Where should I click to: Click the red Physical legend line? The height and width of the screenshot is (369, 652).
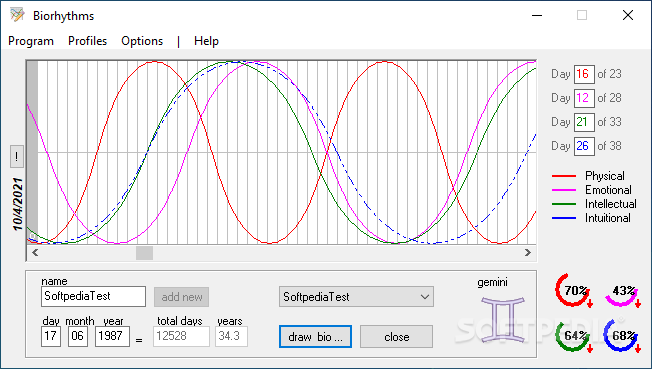(x=564, y=176)
